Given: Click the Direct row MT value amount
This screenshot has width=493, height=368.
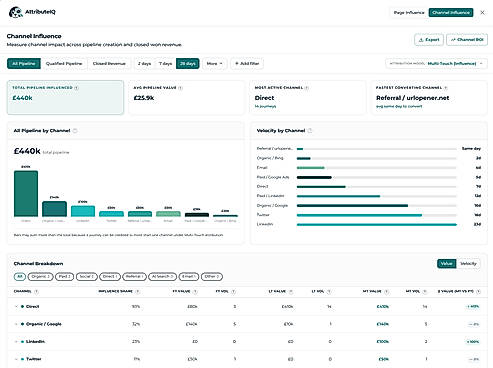Looking at the screenshot, I should click(383, 307).
